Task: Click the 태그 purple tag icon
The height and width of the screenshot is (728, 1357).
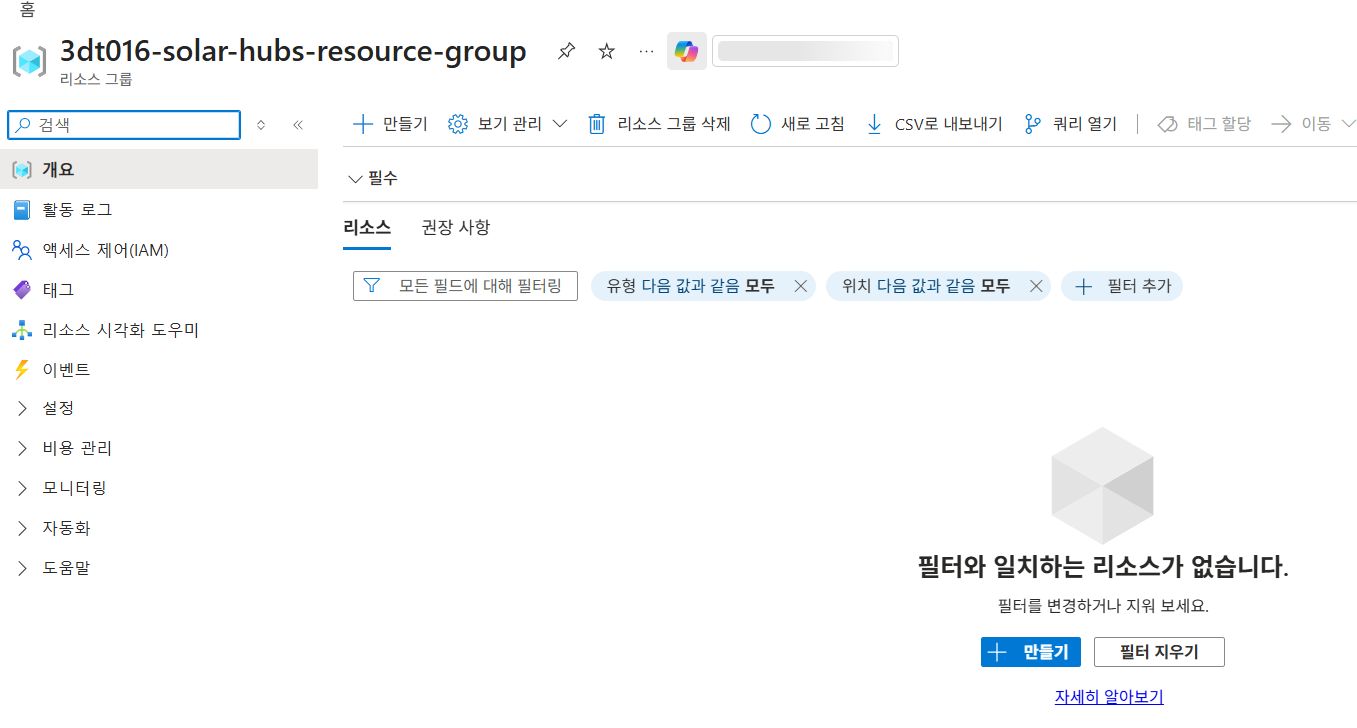Action: (21, 290)
